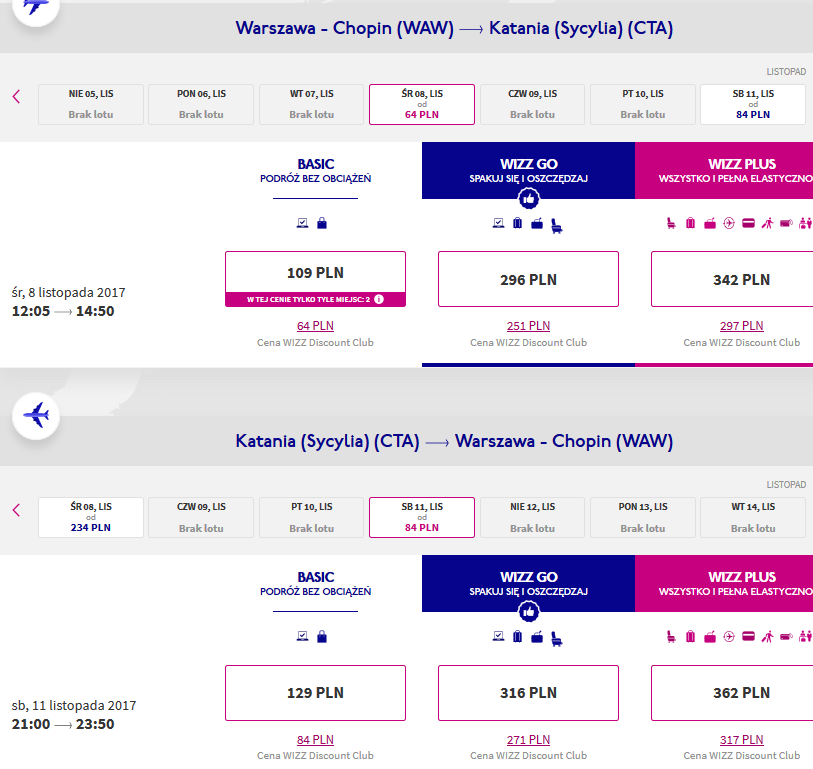The width and height of the screenshot is (813, 769).
Task: Click seat icon under outbound WIZZ PLUS
Action: pos(671,223)
